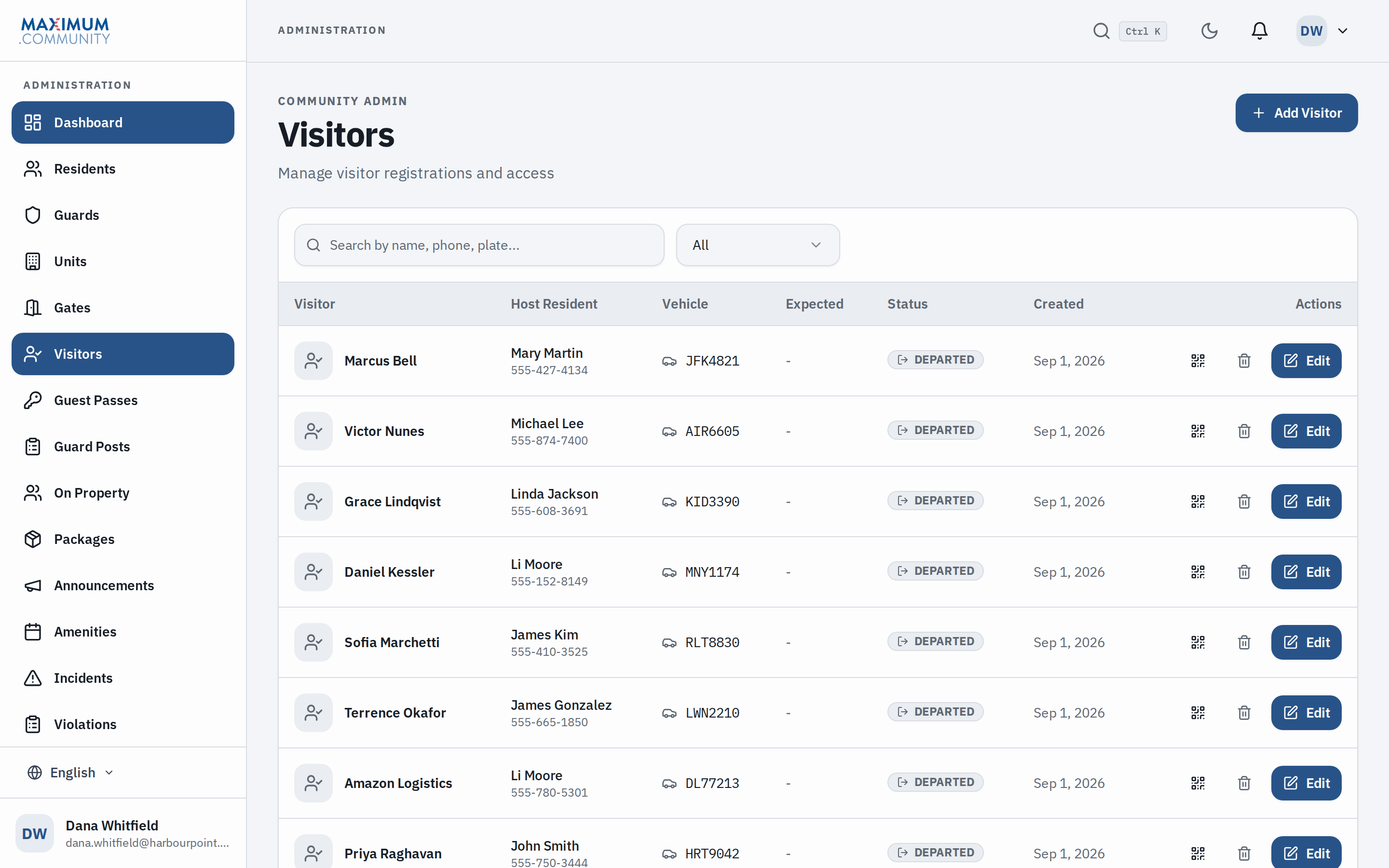Show QR code for Grace Lindqvist

click(x=1198, y=502)
